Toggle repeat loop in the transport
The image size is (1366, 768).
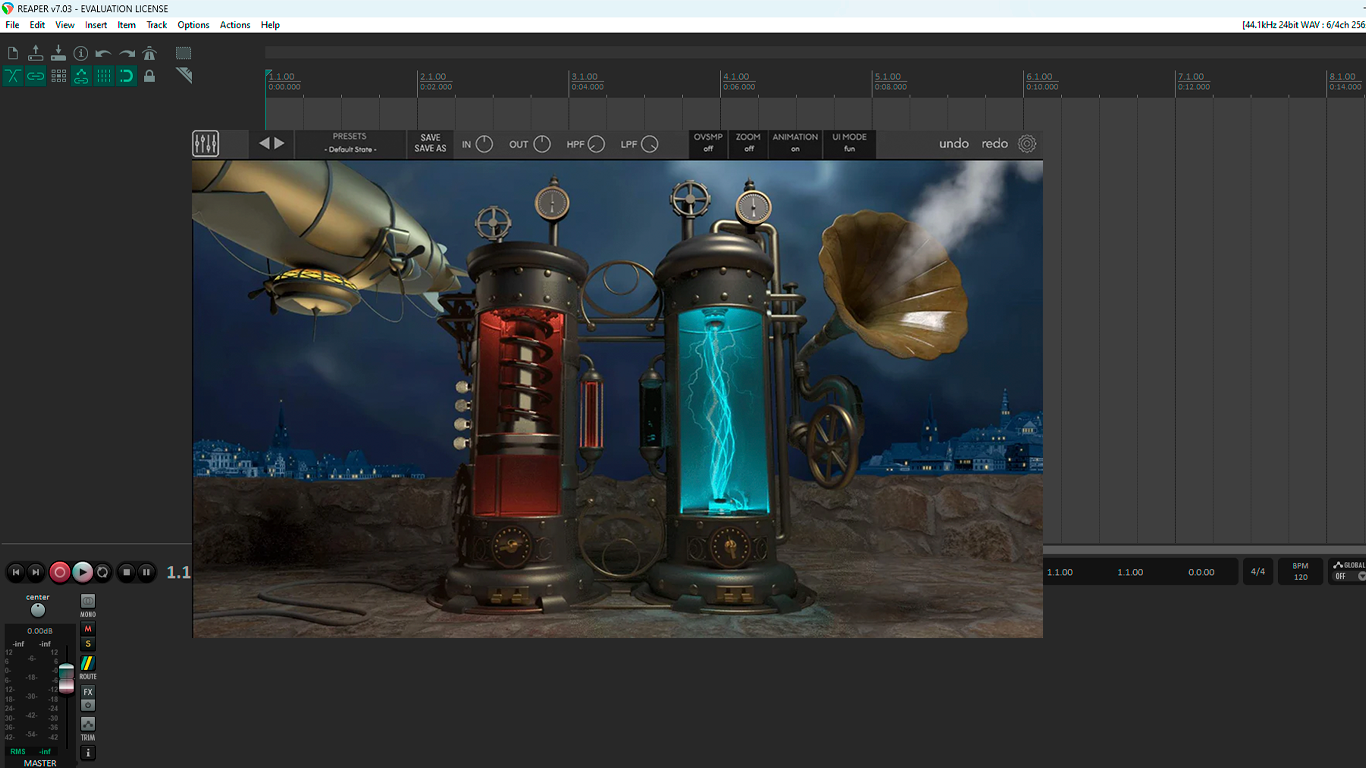tap(102, 572)
